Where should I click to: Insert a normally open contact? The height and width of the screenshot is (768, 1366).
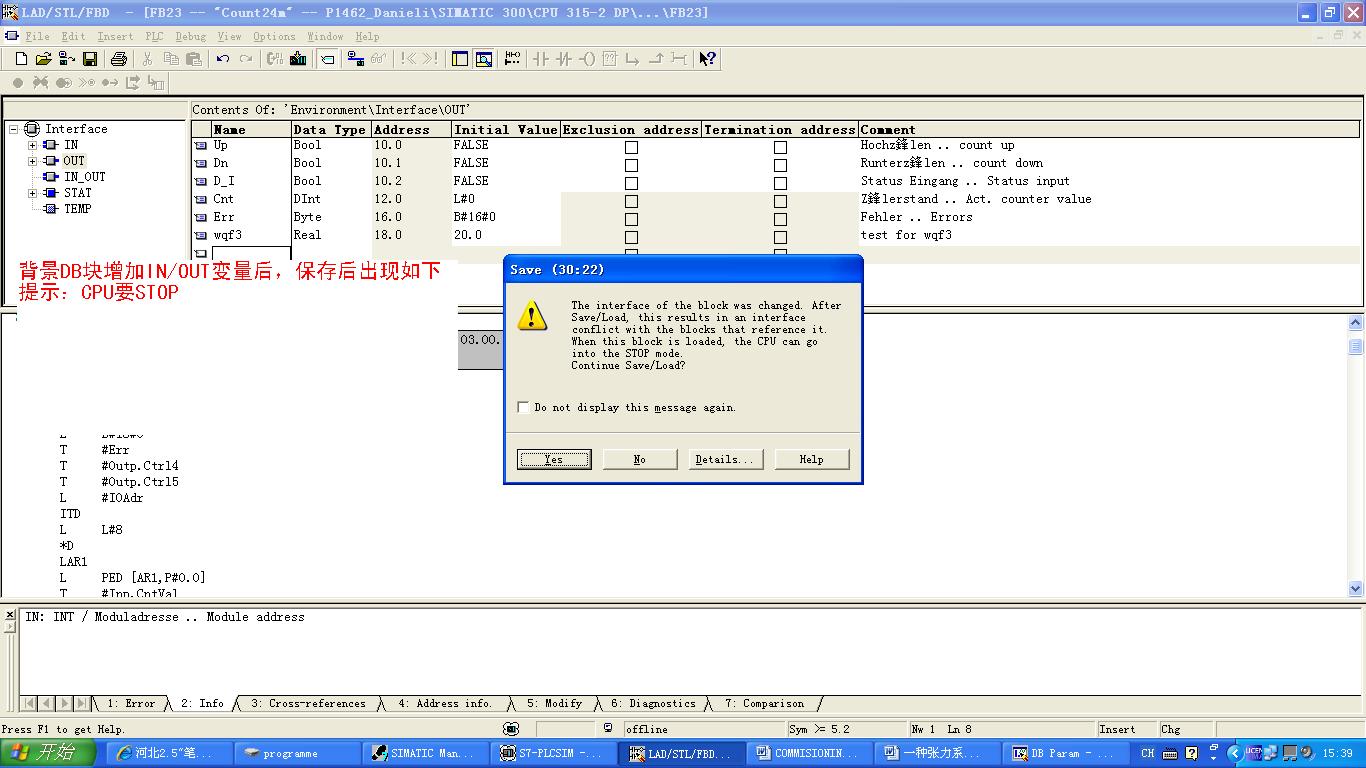(541, 59)
